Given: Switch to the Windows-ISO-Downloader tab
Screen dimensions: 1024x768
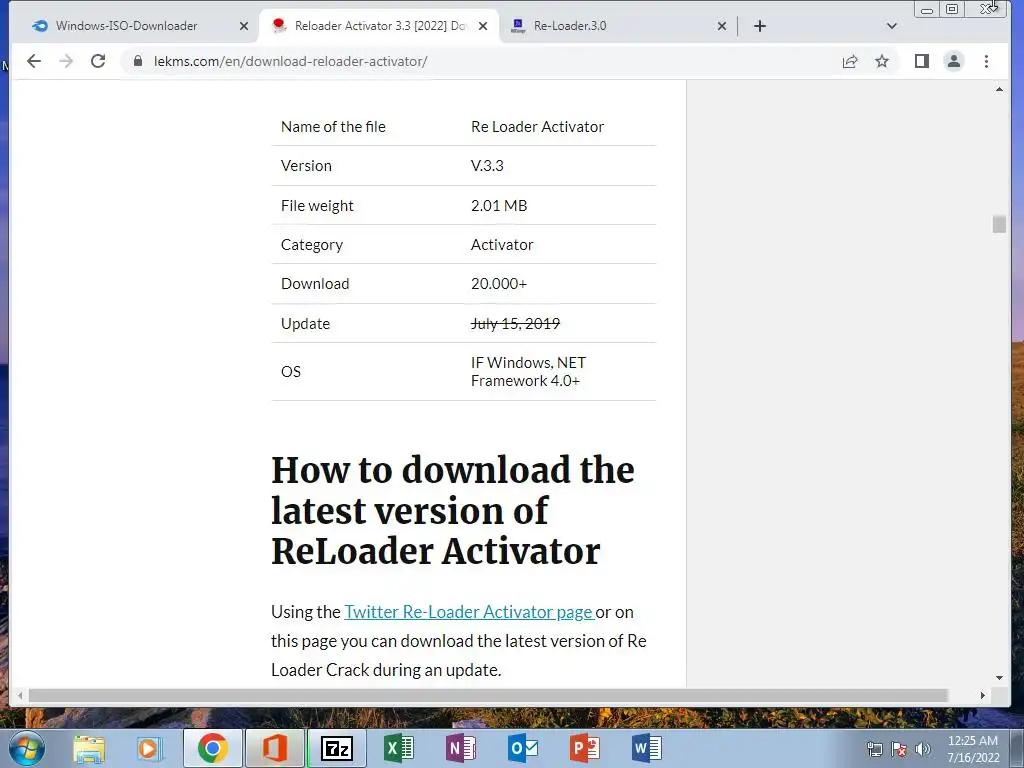Looking at the screenshot, I should [x=127, y=26].
